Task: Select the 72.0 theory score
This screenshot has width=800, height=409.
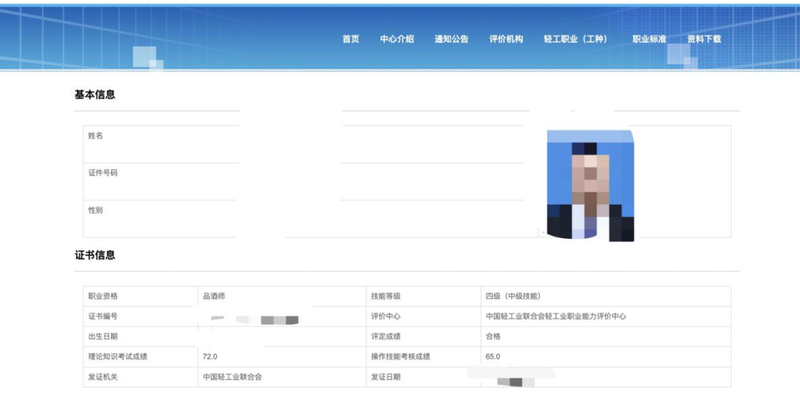Action: [x=210, y=357]
